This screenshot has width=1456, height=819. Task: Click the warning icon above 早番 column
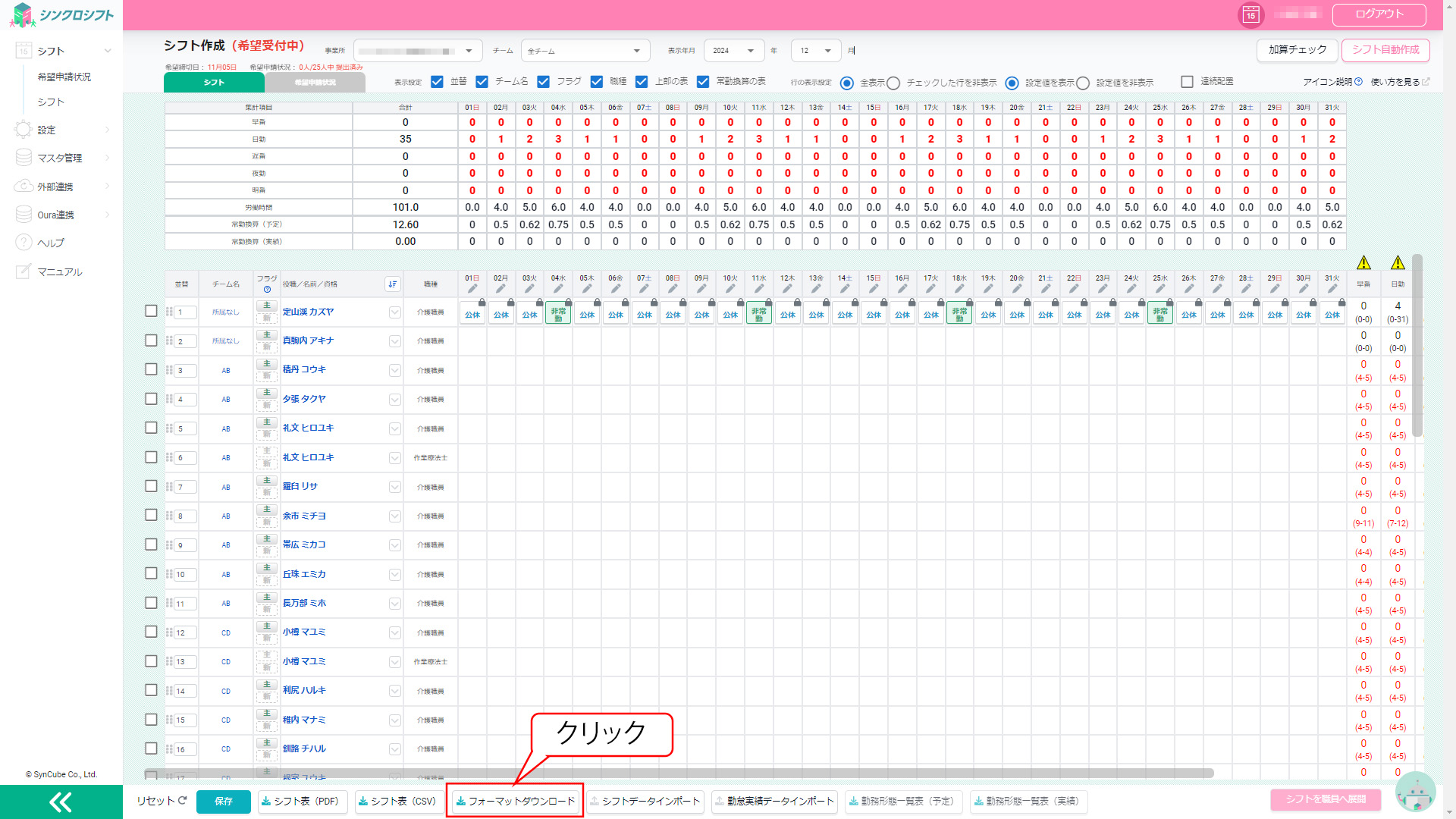pyautogui.click(x=1363, y=263)
